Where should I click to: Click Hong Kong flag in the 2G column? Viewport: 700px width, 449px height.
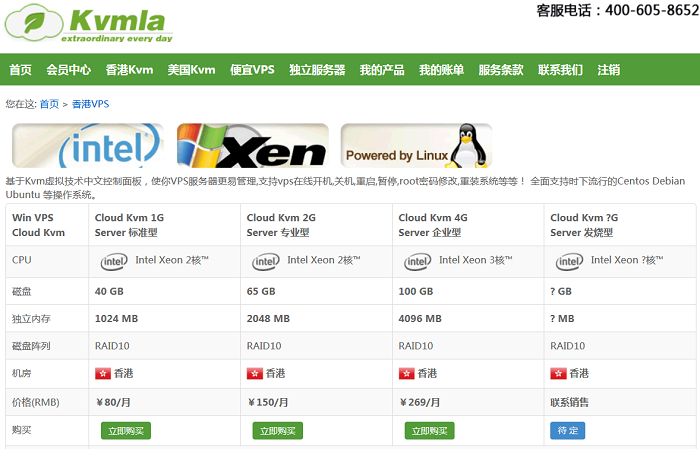coord(255,374)
